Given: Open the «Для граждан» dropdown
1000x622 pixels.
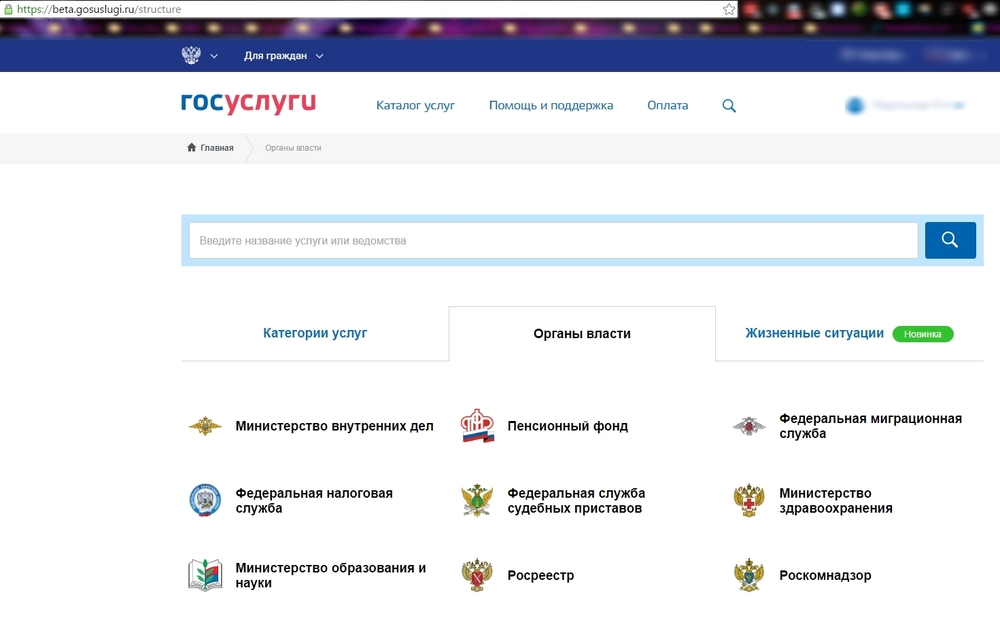Looking at the screenshot, I should (x=283, y=56).
